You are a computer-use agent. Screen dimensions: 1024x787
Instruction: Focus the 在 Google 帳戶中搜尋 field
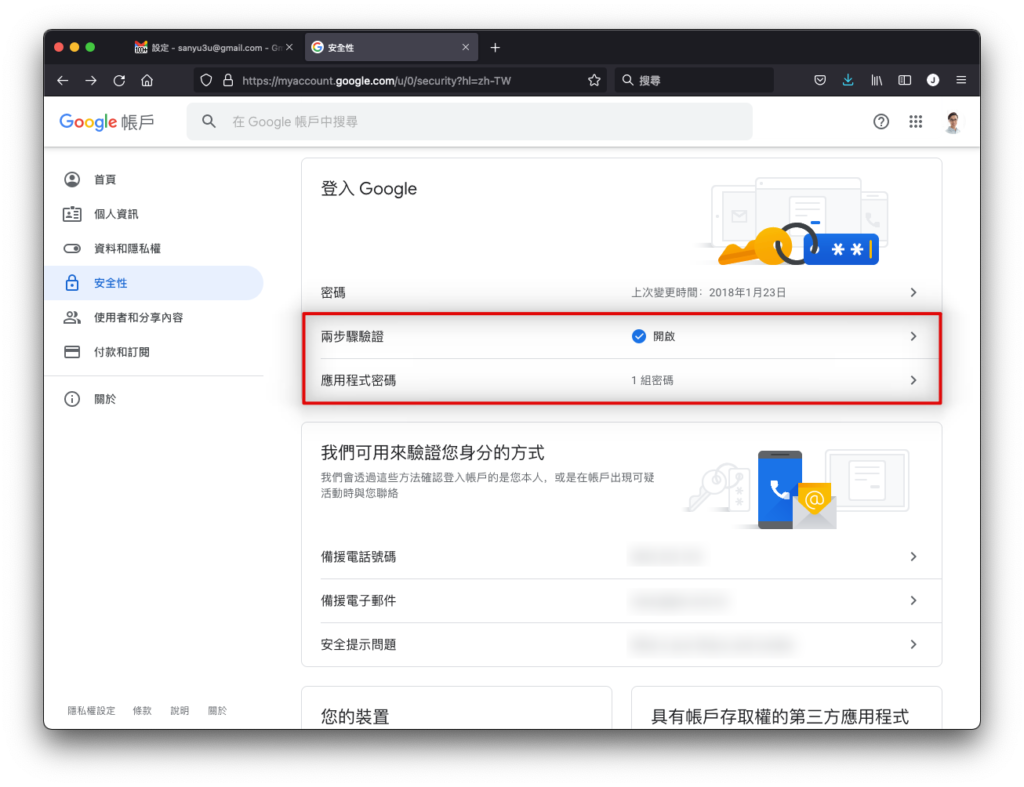click(x=470, y=121)
